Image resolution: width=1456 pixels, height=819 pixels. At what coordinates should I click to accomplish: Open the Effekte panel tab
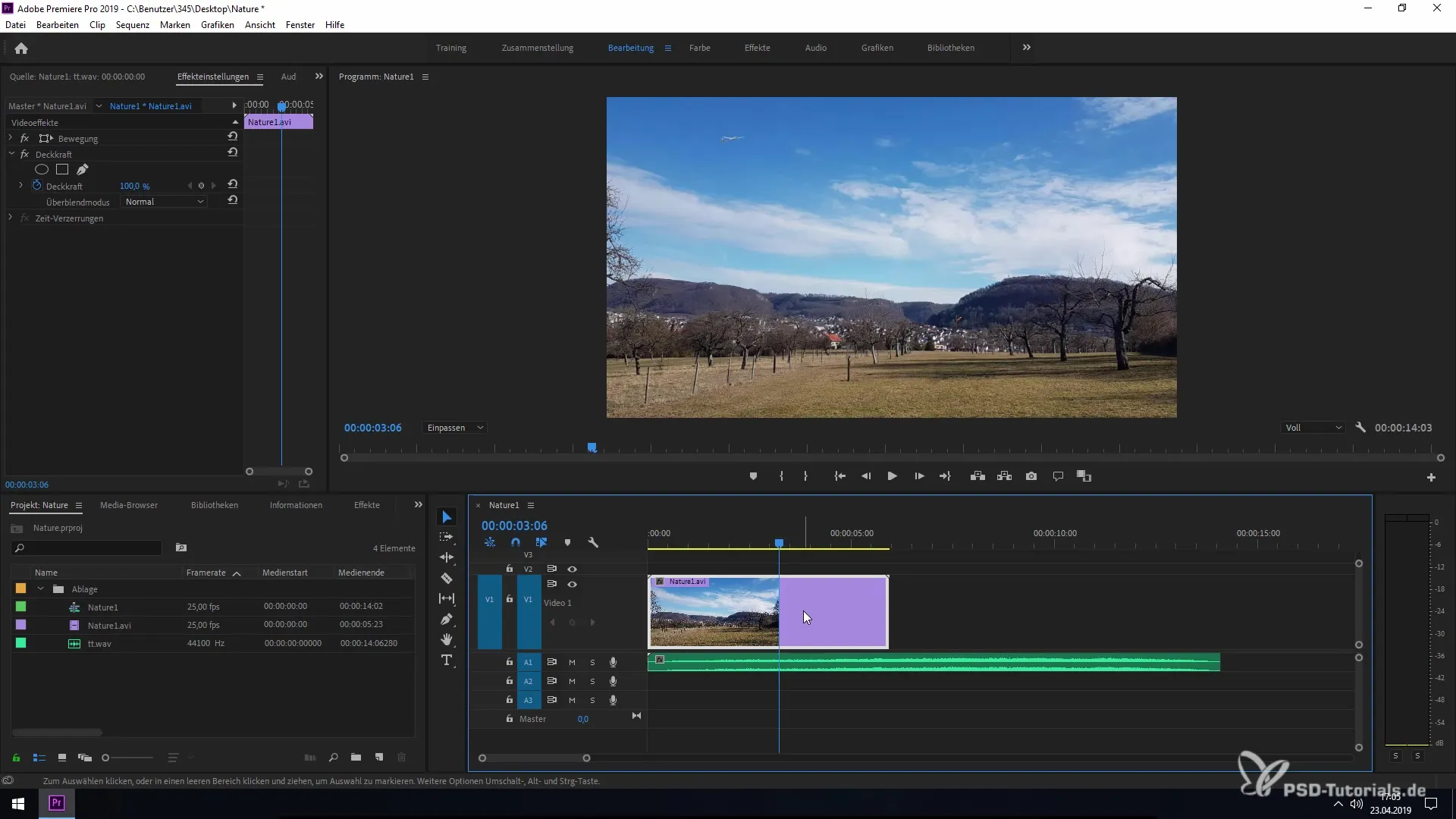[367, 505]
